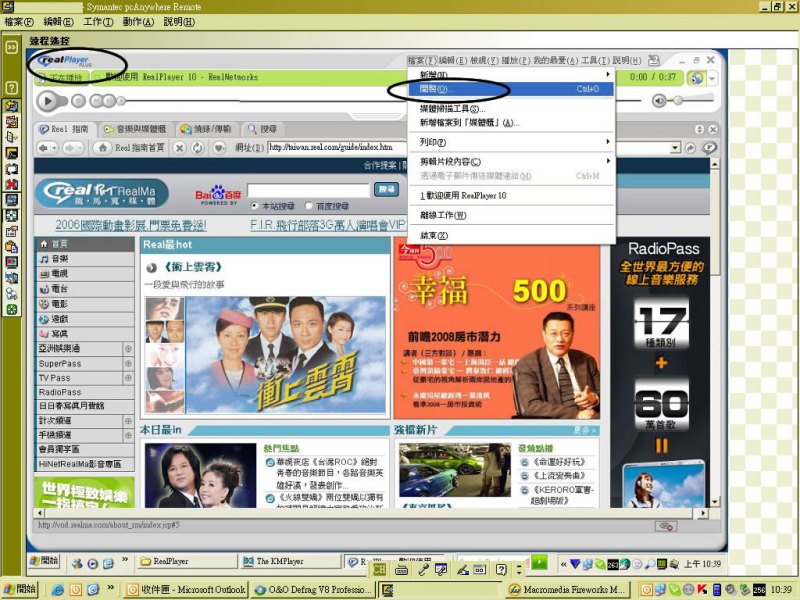Select recent file 1 歡迎使用 RealPlayer 10
This screenshot has height=600, width=800.
point(511,195)
